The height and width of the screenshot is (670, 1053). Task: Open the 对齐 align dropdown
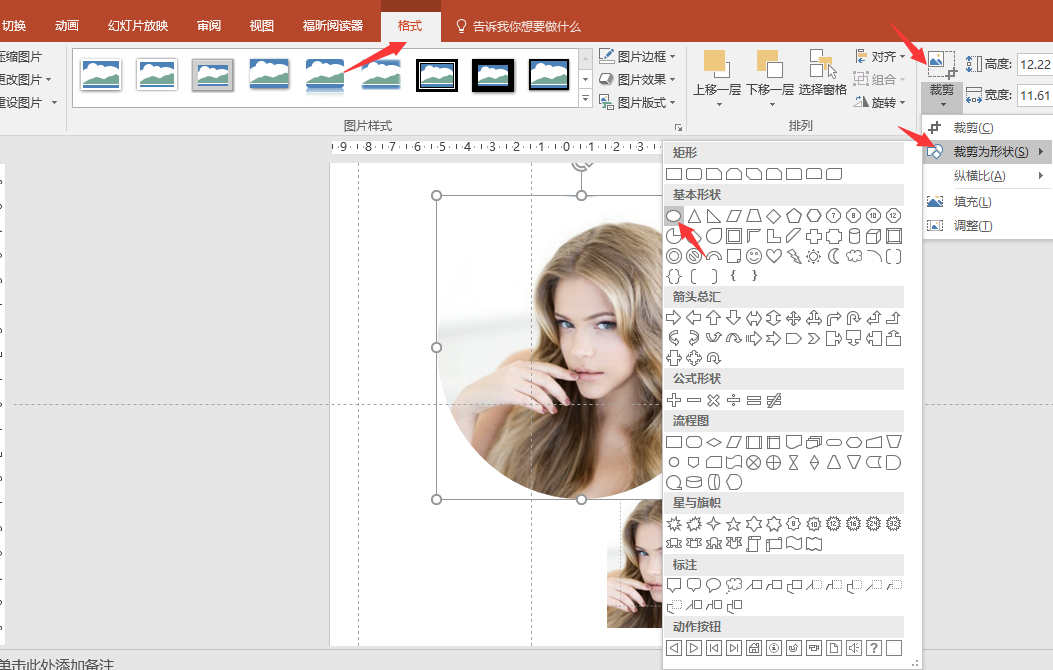click(x=881, y=56)
